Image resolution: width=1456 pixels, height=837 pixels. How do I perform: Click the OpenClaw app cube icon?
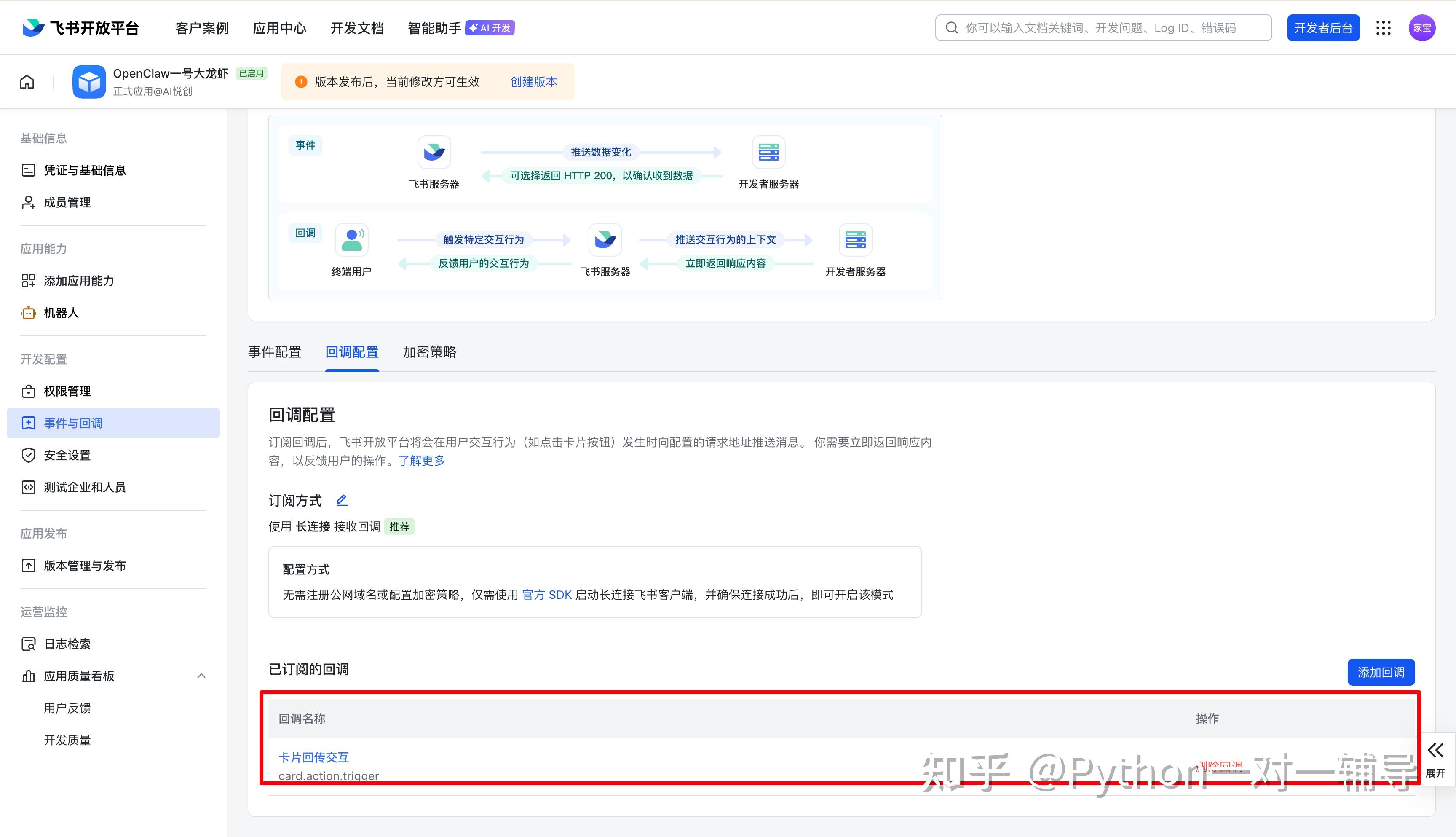[89, 82]
